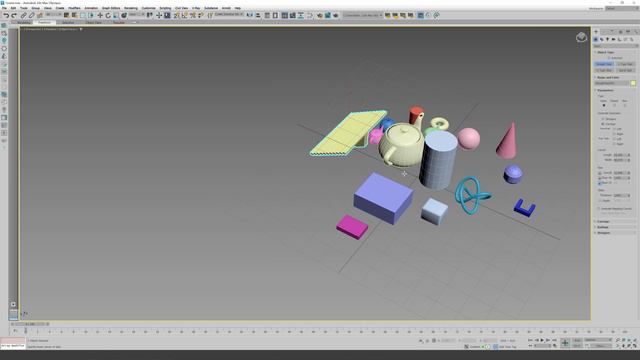Click the Redo arrow in main toolbar
The image size is (640, 360).
pos(14,16)
